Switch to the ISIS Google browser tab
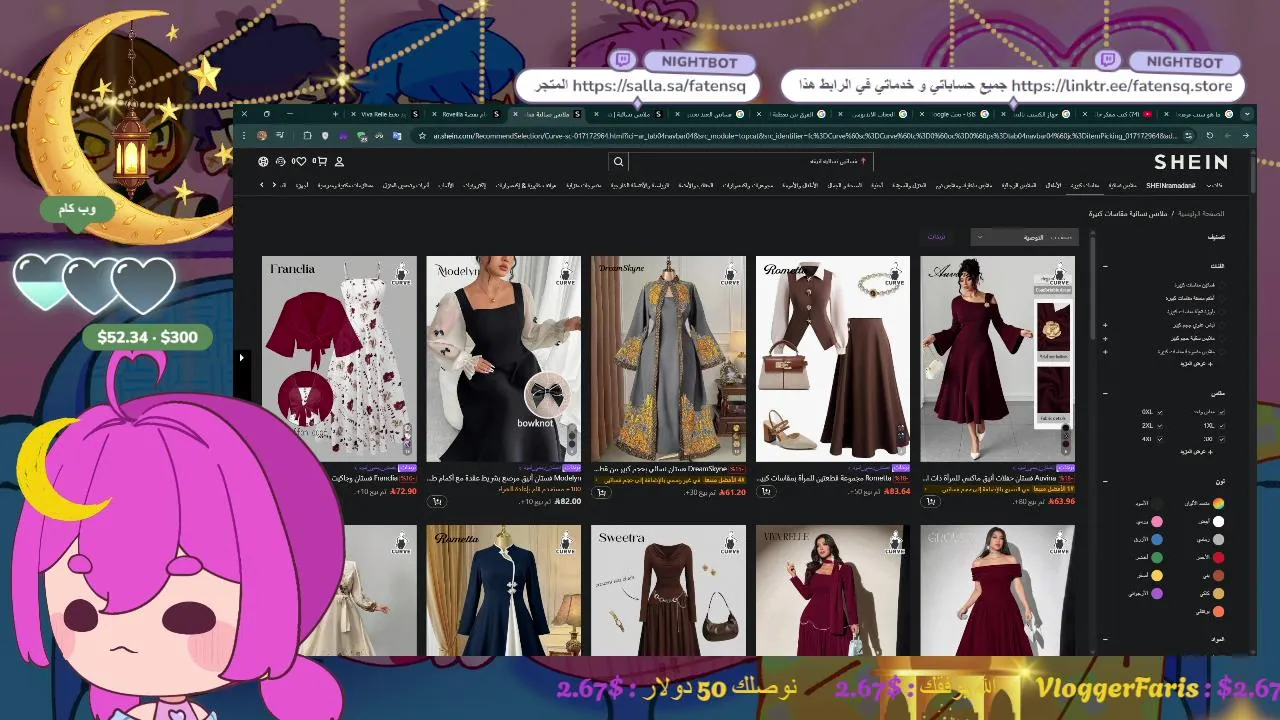This screenshot has width=1280, height=720. [956, 114]
